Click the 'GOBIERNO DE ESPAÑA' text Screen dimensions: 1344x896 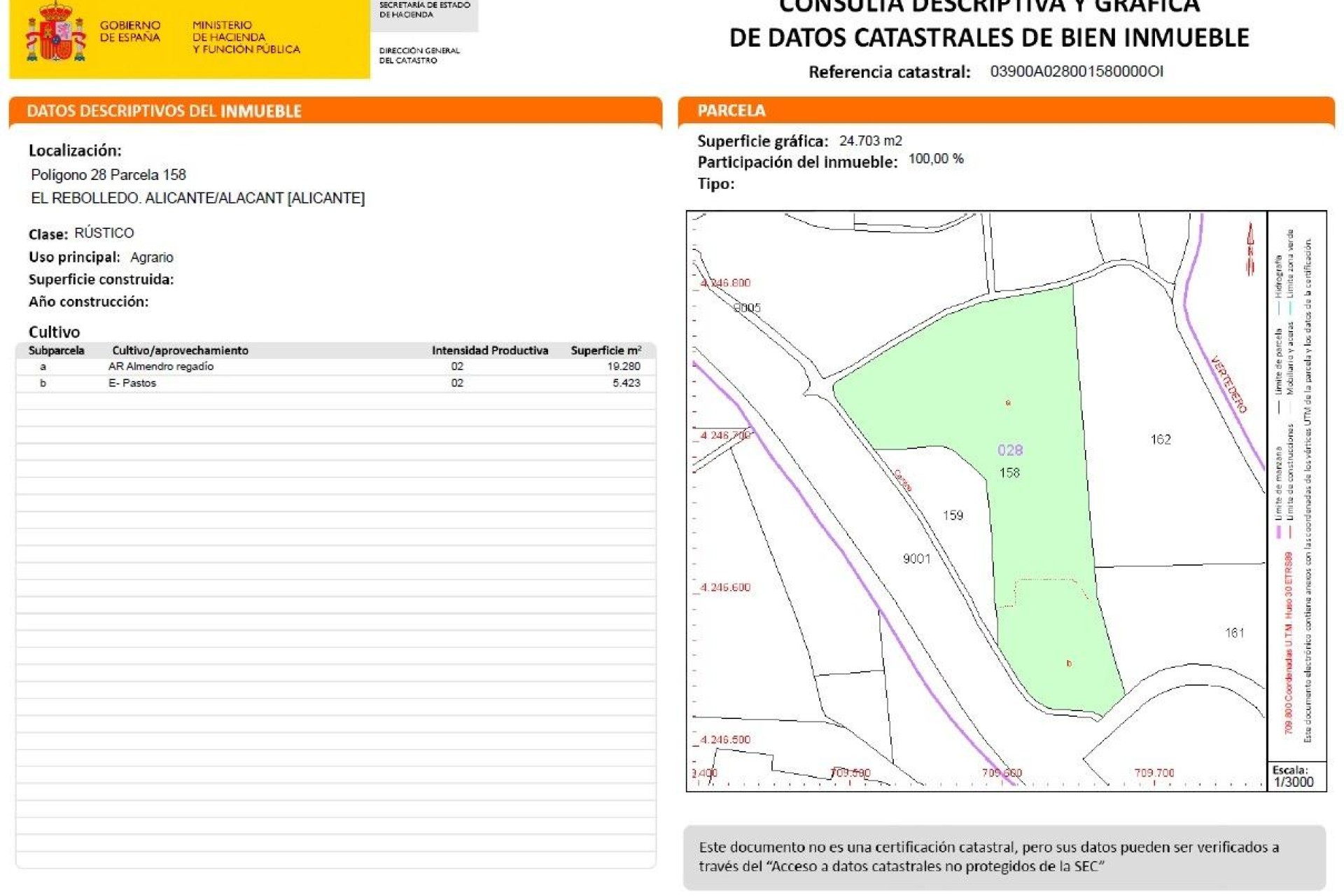130,31
